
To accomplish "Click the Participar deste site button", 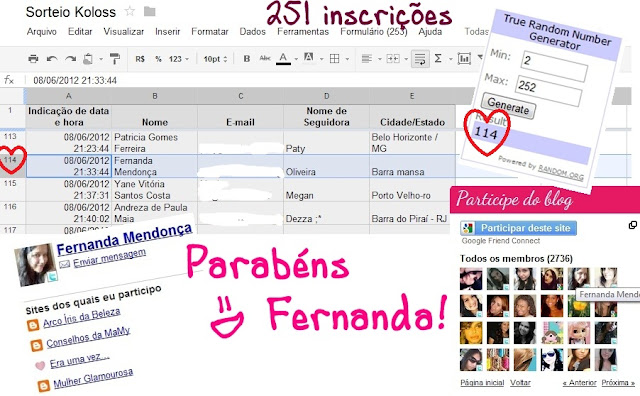I will coord(518,228).
